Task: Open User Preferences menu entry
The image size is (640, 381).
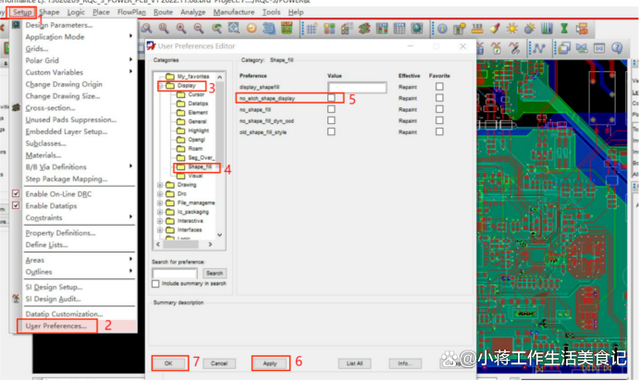Action: 56,326
